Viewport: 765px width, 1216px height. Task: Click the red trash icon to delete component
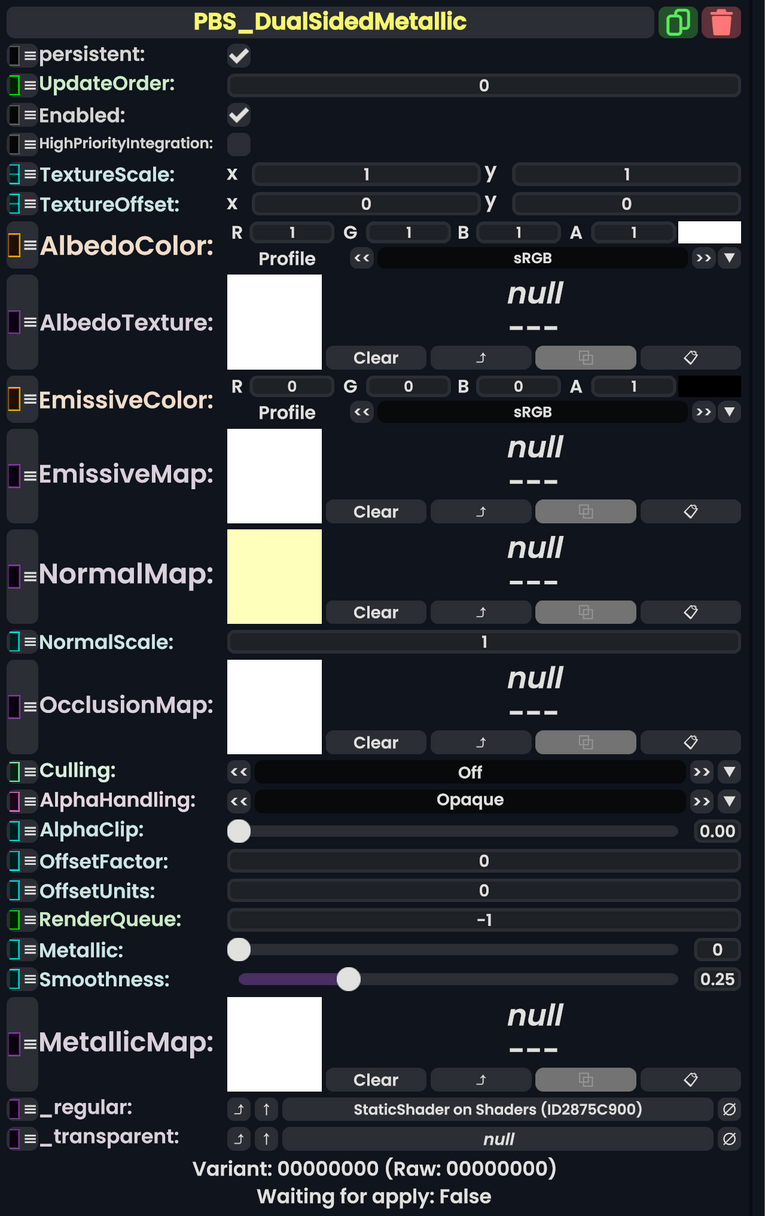721,22
